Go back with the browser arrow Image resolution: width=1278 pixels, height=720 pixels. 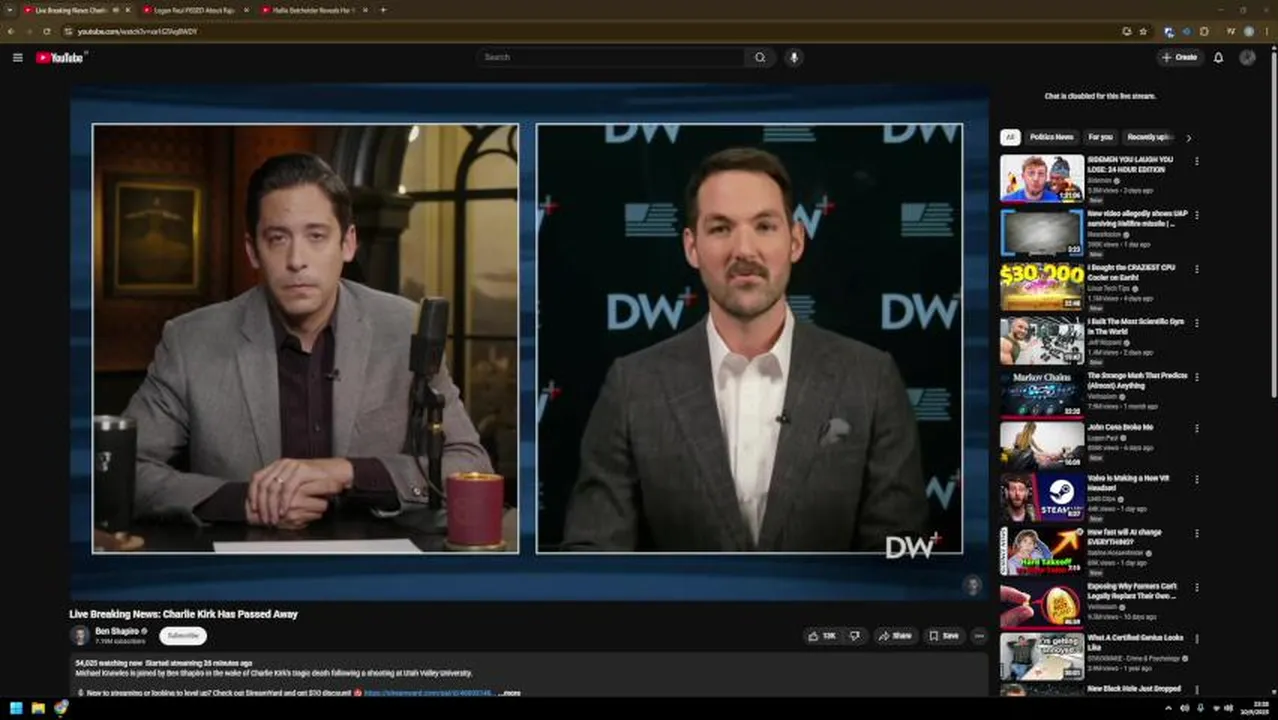pyautogui.click(x=12, y=31)
